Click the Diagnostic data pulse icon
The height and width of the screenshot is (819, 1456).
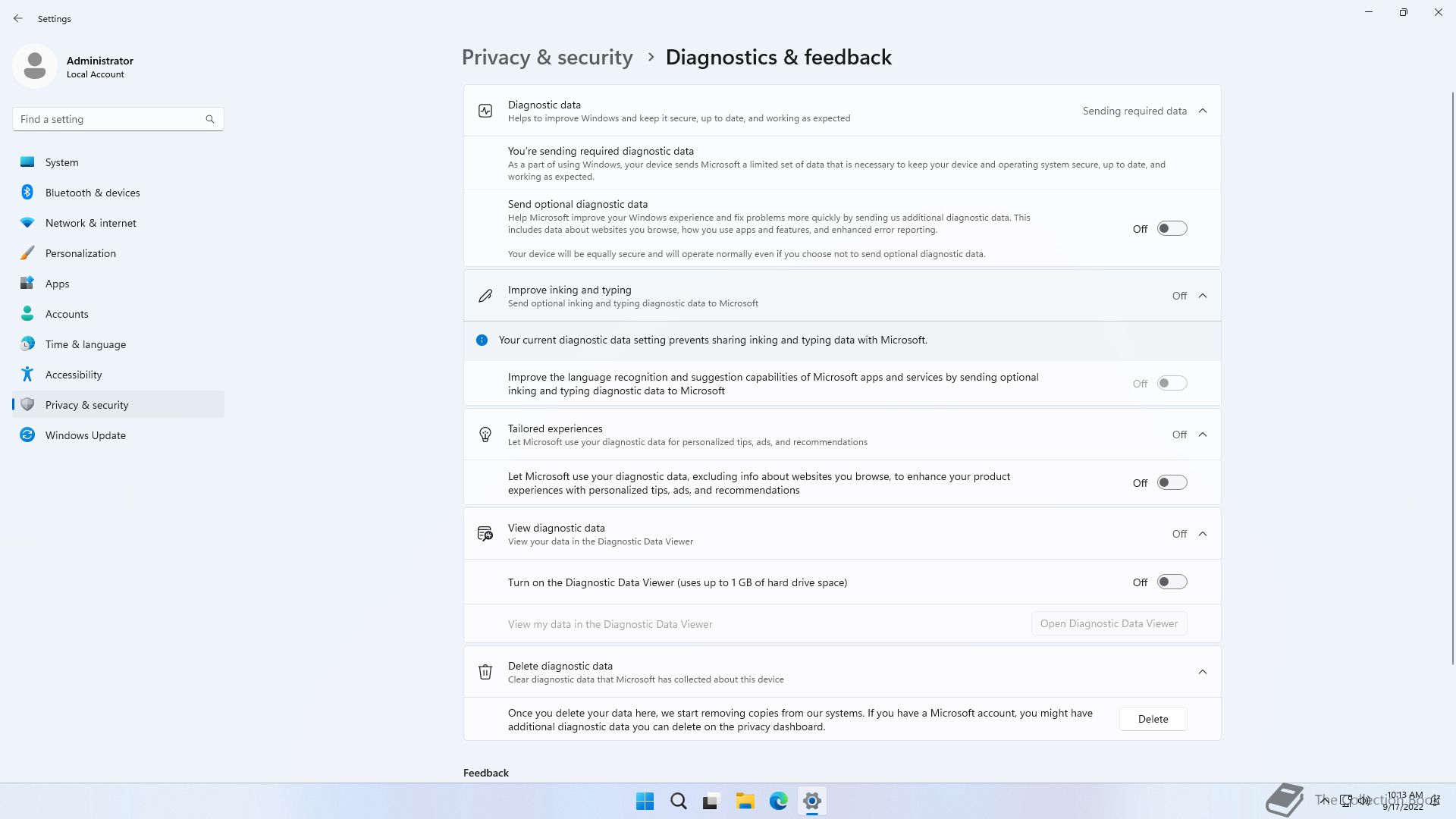coord(485,111)
